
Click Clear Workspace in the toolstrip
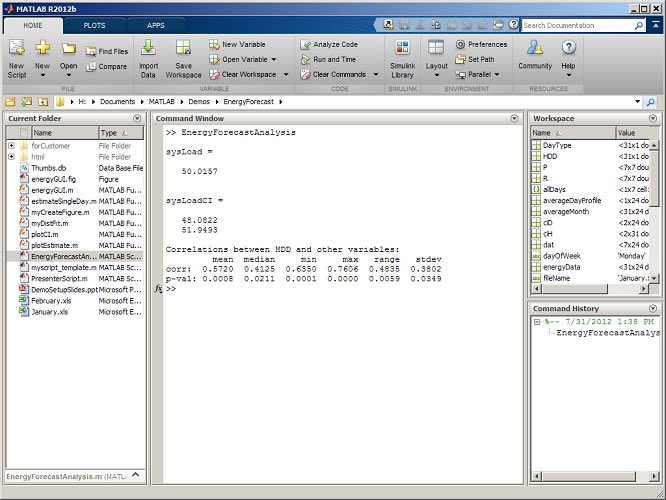tap(243, 74)
